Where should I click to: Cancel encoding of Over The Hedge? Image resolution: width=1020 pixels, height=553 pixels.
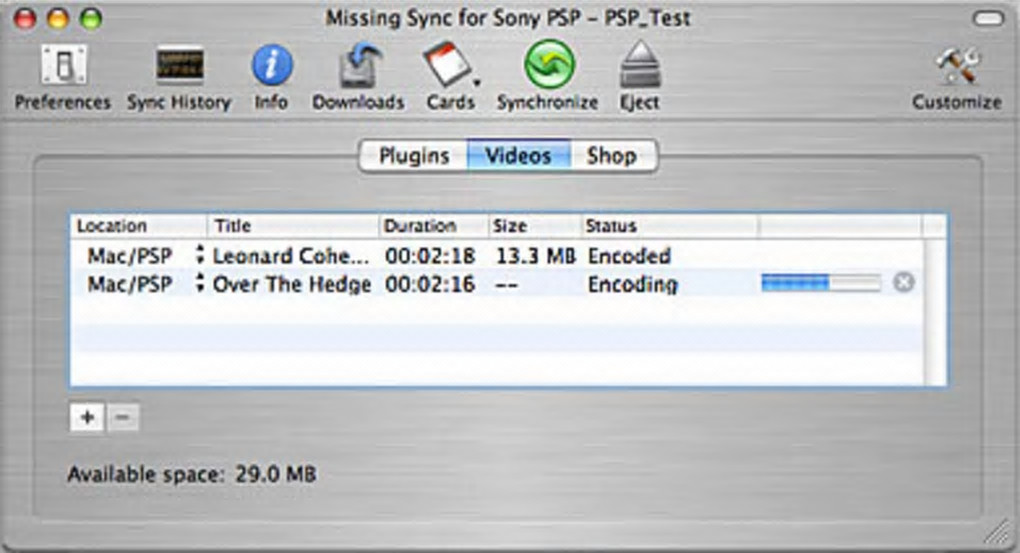(x=903, y=283)
